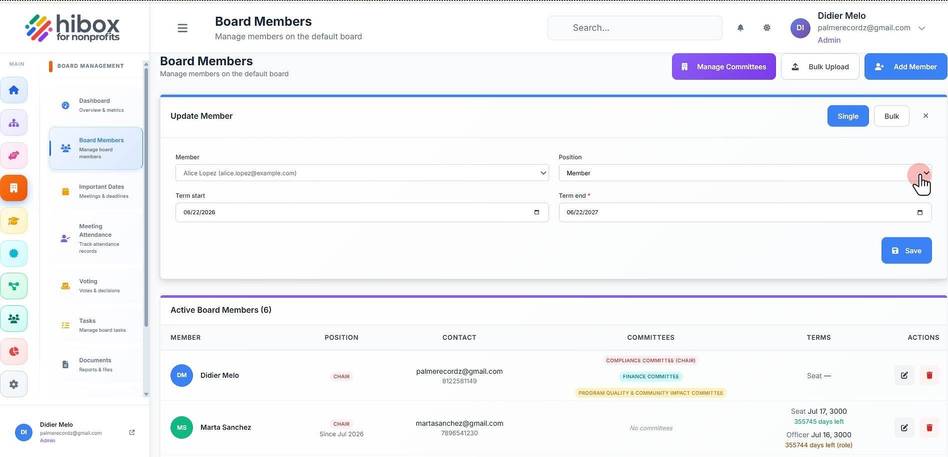This screenshot has height=457, width=948.
Task: Open Tasks sidebar item
Action: tap(96, 325)
